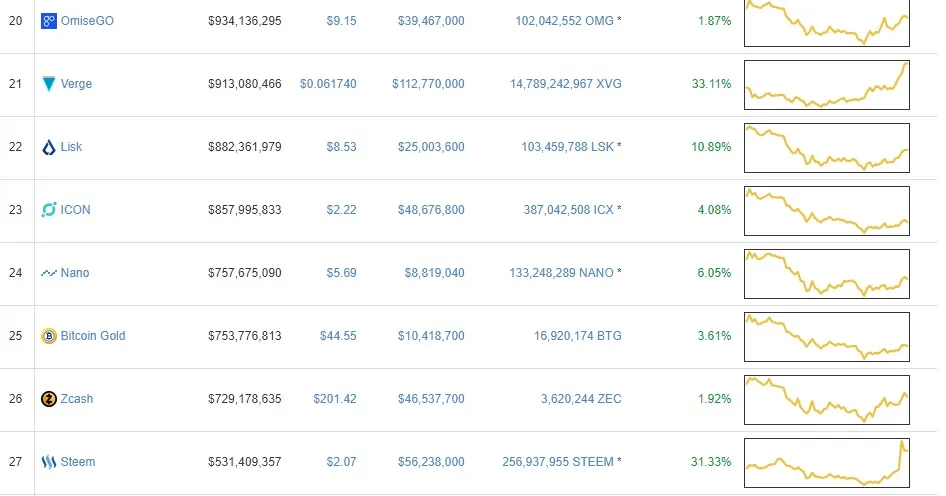This screenshot has height=496, width=946.
Task: Select Nano 6.05% change value
Action: tap(714, 273)
